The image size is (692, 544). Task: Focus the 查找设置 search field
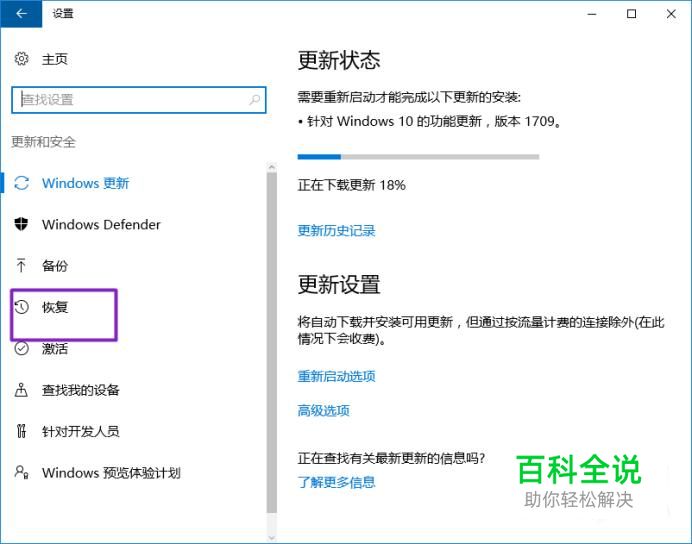pos(139,100)
